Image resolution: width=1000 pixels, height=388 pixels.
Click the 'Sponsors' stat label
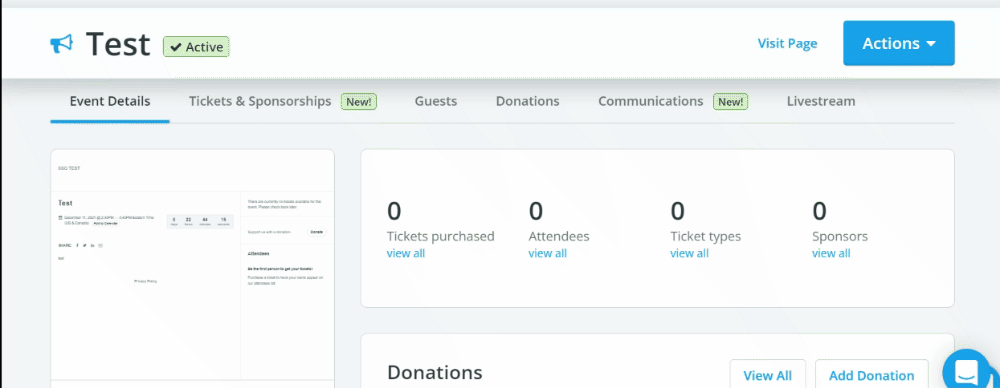840,236
